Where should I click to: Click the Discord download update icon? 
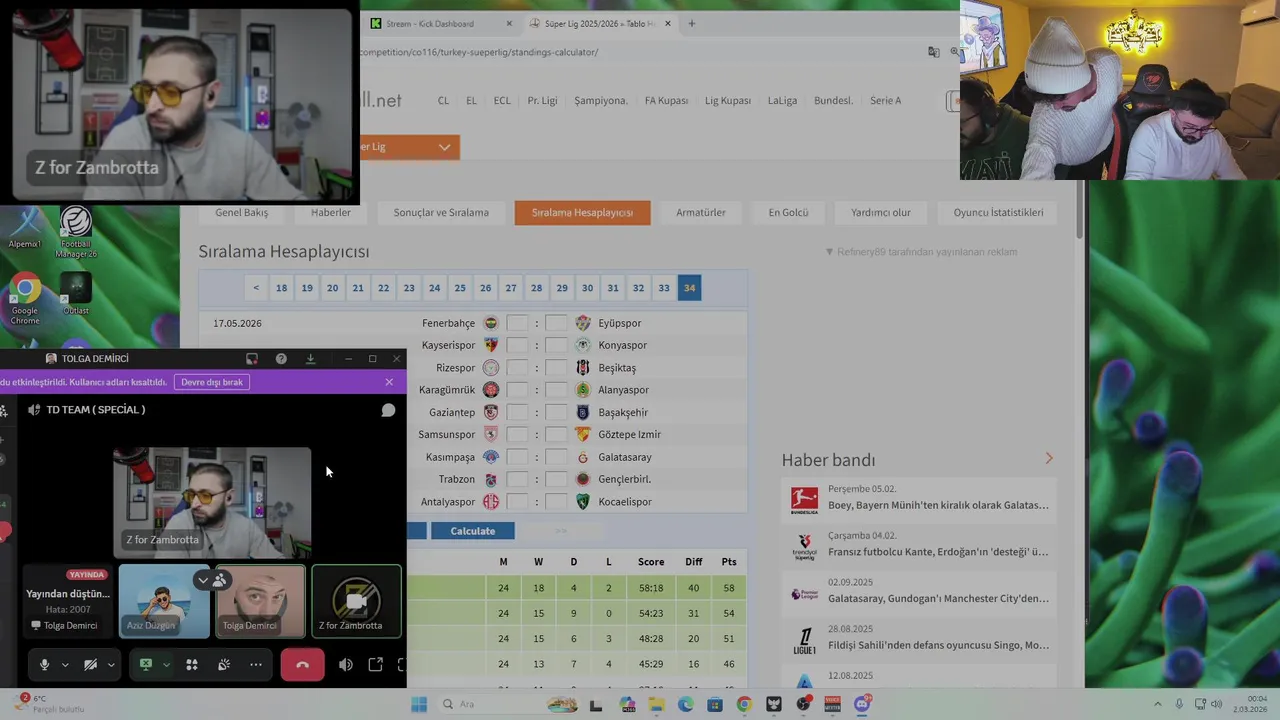coord(310,358)
